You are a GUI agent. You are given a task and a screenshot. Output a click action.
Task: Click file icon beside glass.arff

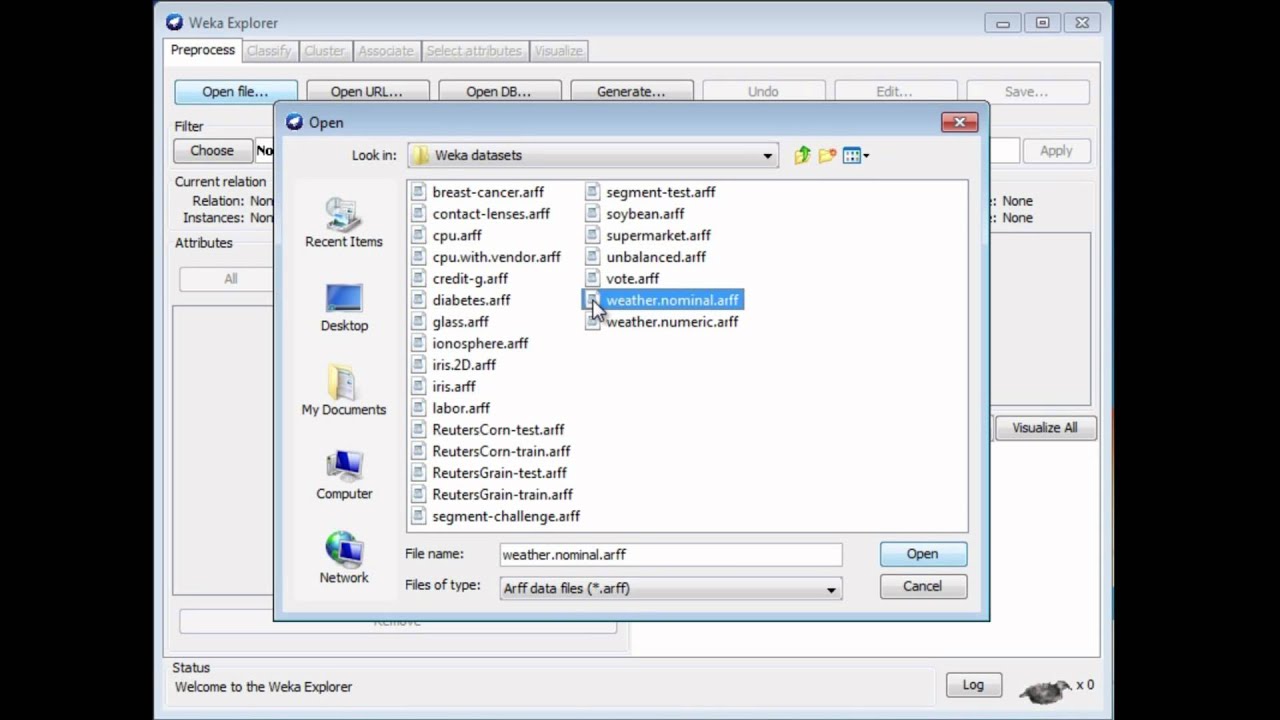[419, 321]
